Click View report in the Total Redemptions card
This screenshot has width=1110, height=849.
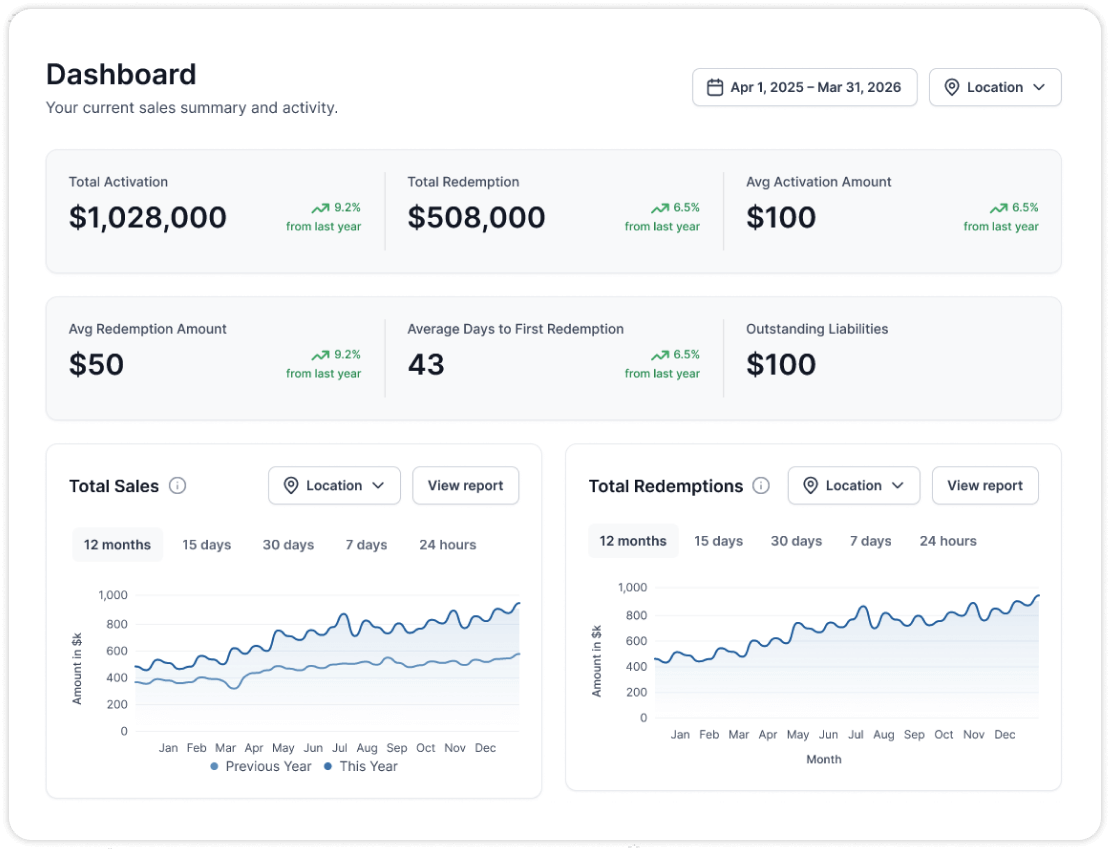(x=985, y=485)
